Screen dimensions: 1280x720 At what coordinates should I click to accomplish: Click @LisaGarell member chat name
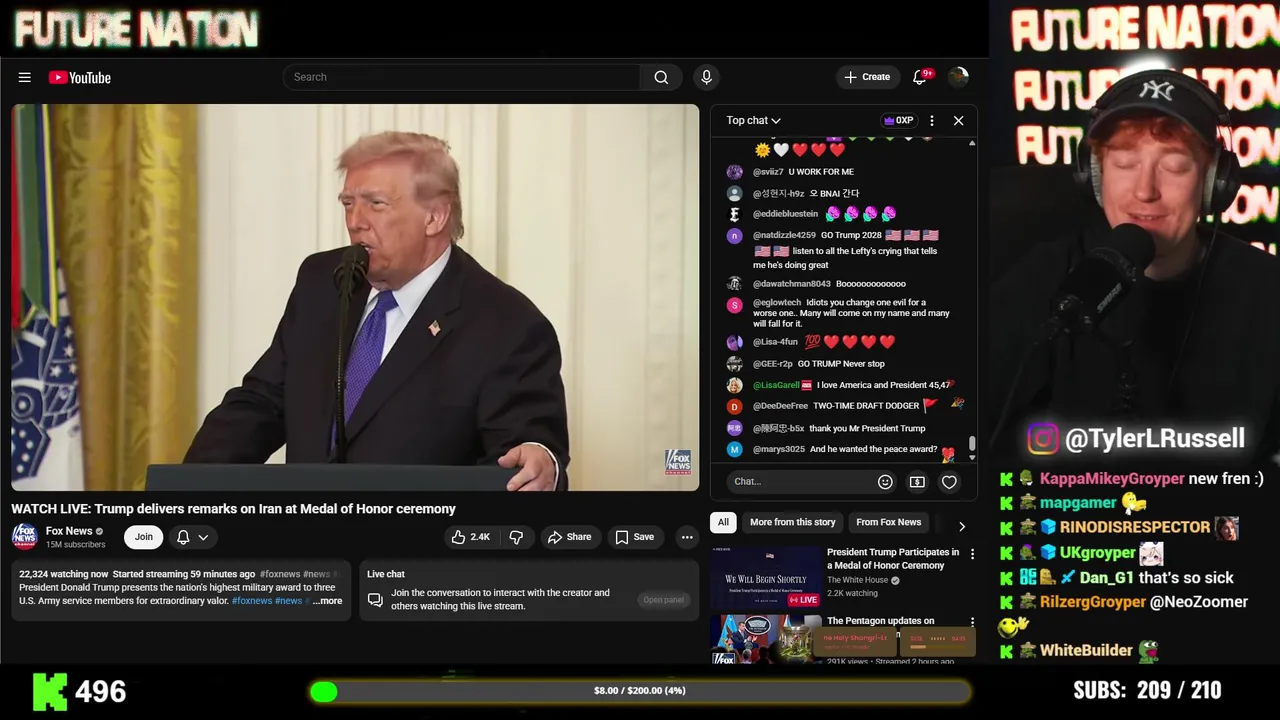(x=776, y=385)
